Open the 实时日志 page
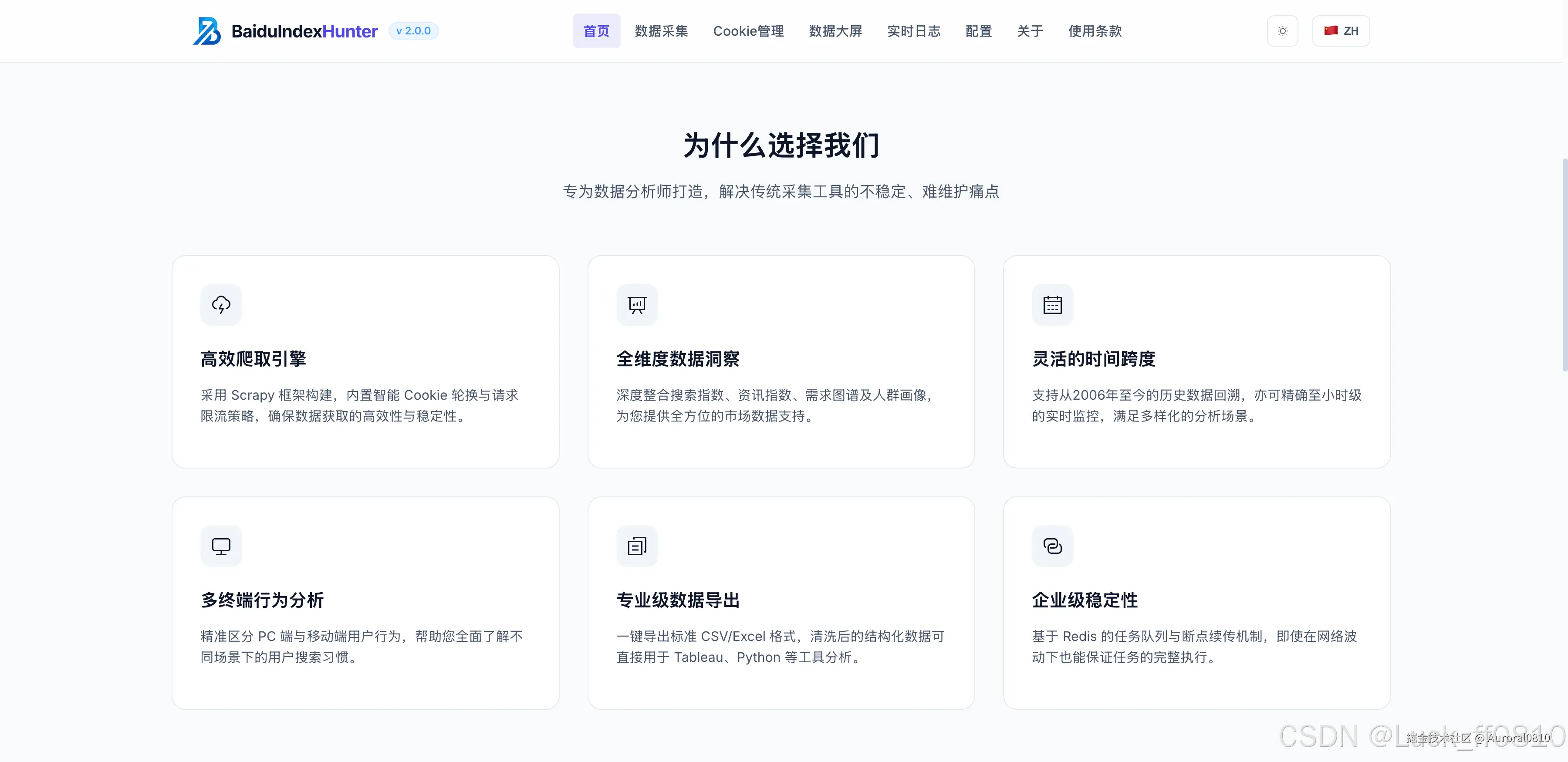The image size is (1568, 762). (914, 31)
